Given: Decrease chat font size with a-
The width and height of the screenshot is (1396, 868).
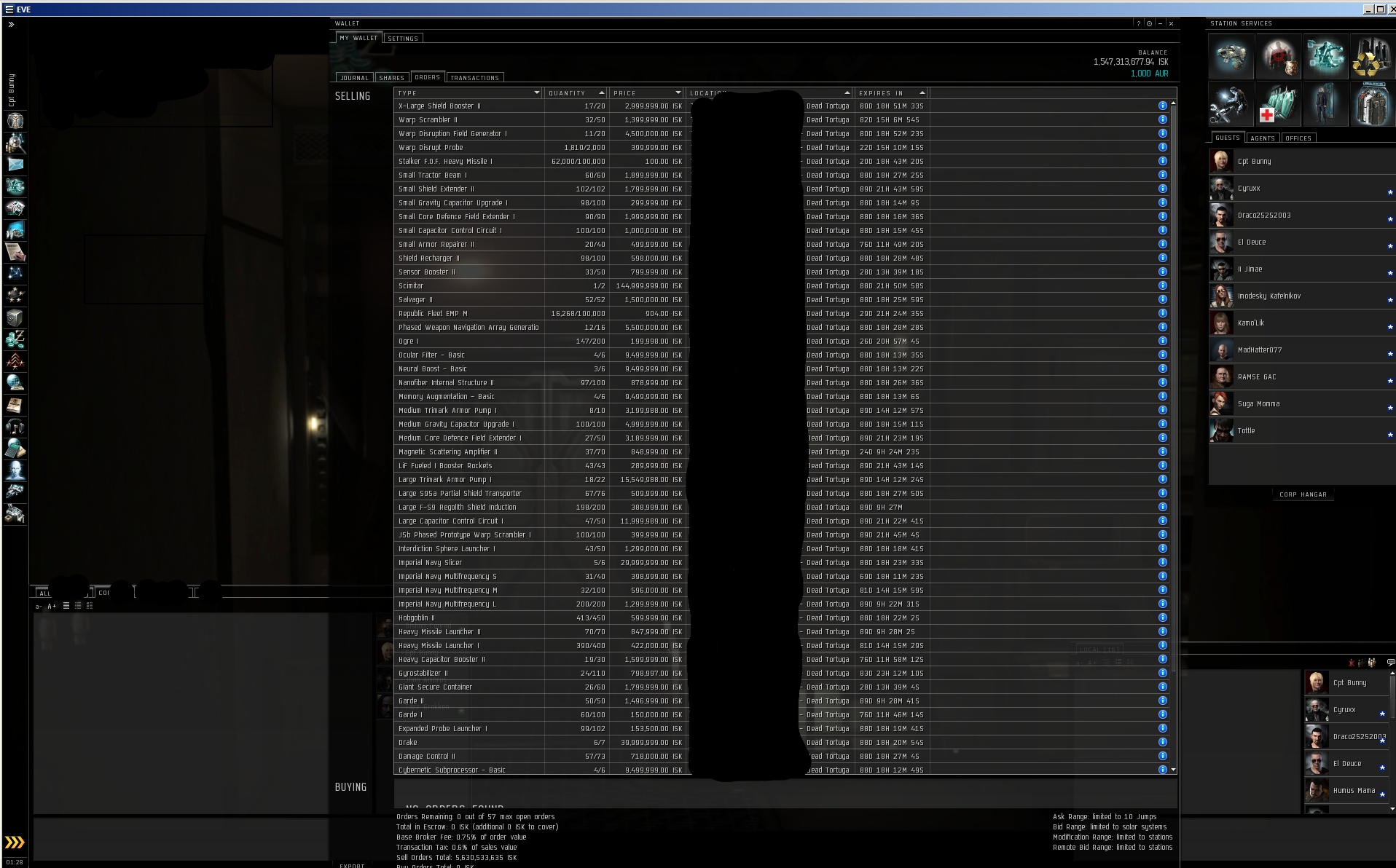Looking at the screenshot, I should pos(39,606).
